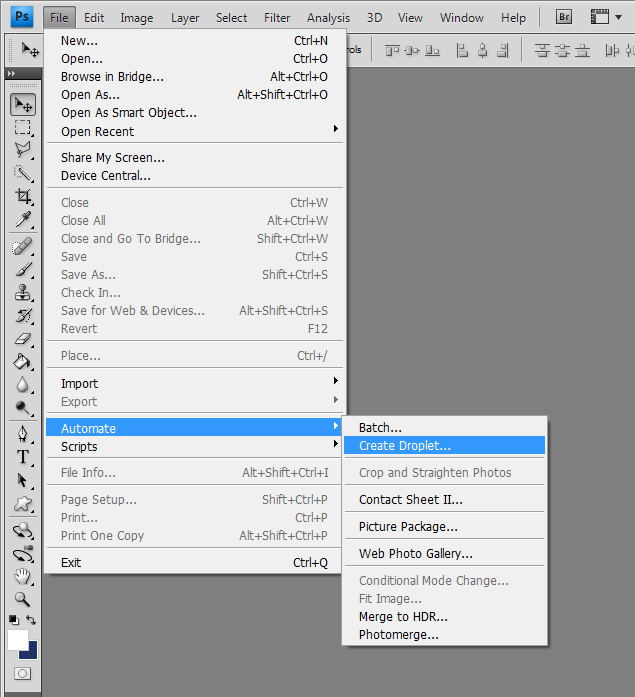This screenshot has height=697, width=635.
Task: Select the 3D Orbit tool
Action: [23, 554]
